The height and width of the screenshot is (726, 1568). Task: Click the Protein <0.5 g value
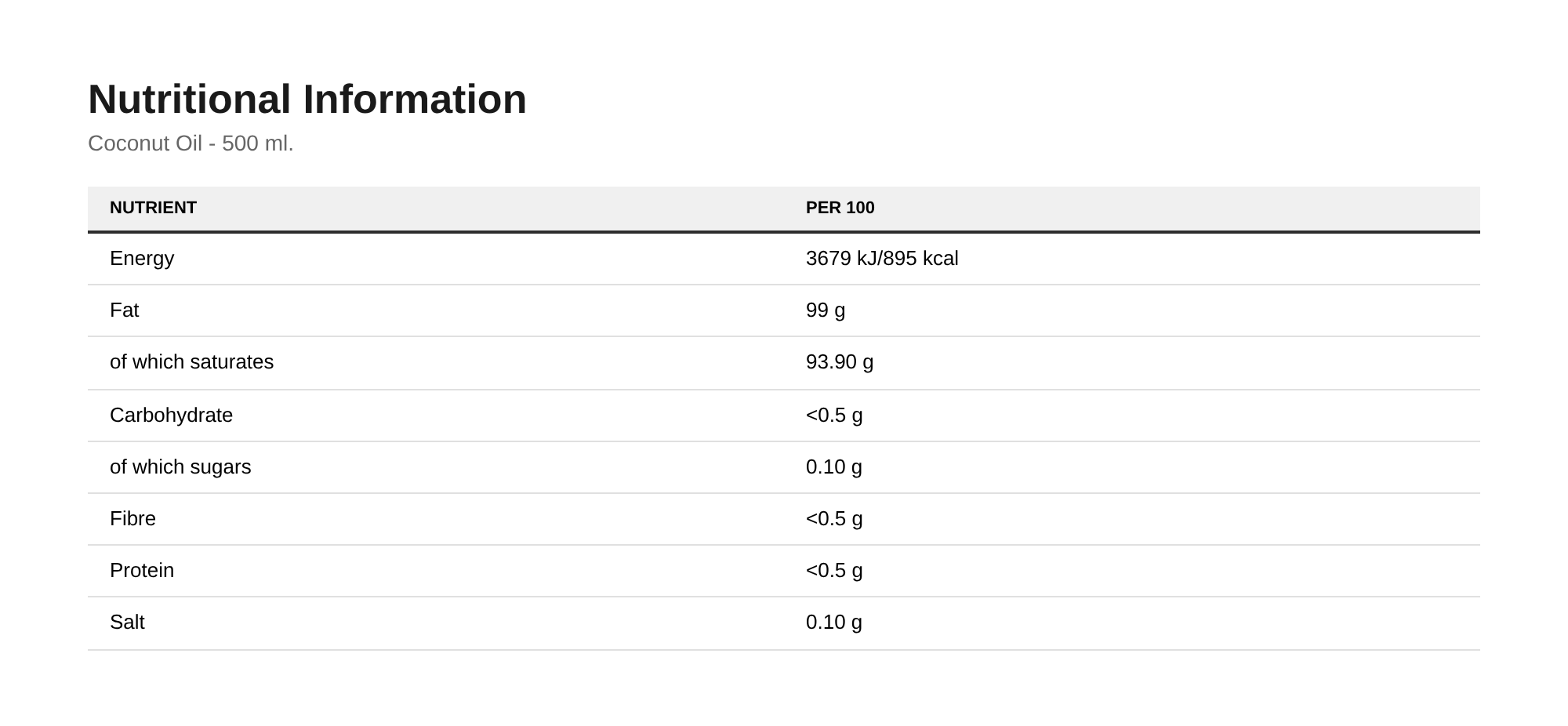coord(834,571)
